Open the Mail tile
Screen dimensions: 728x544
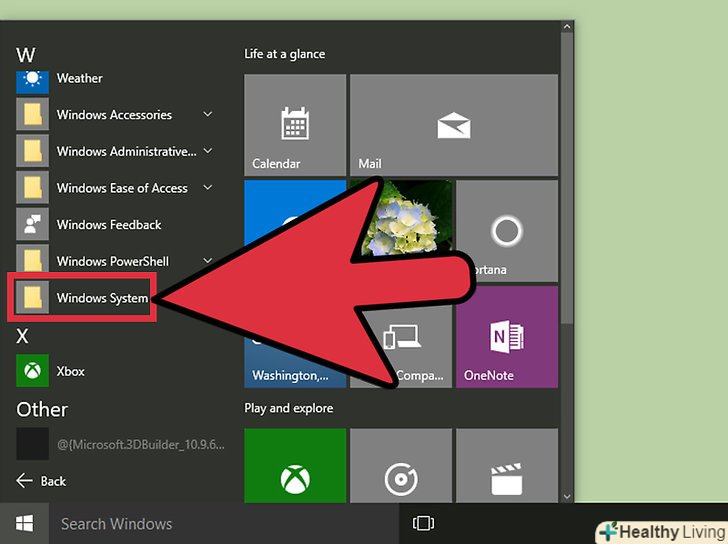[454, 125]
